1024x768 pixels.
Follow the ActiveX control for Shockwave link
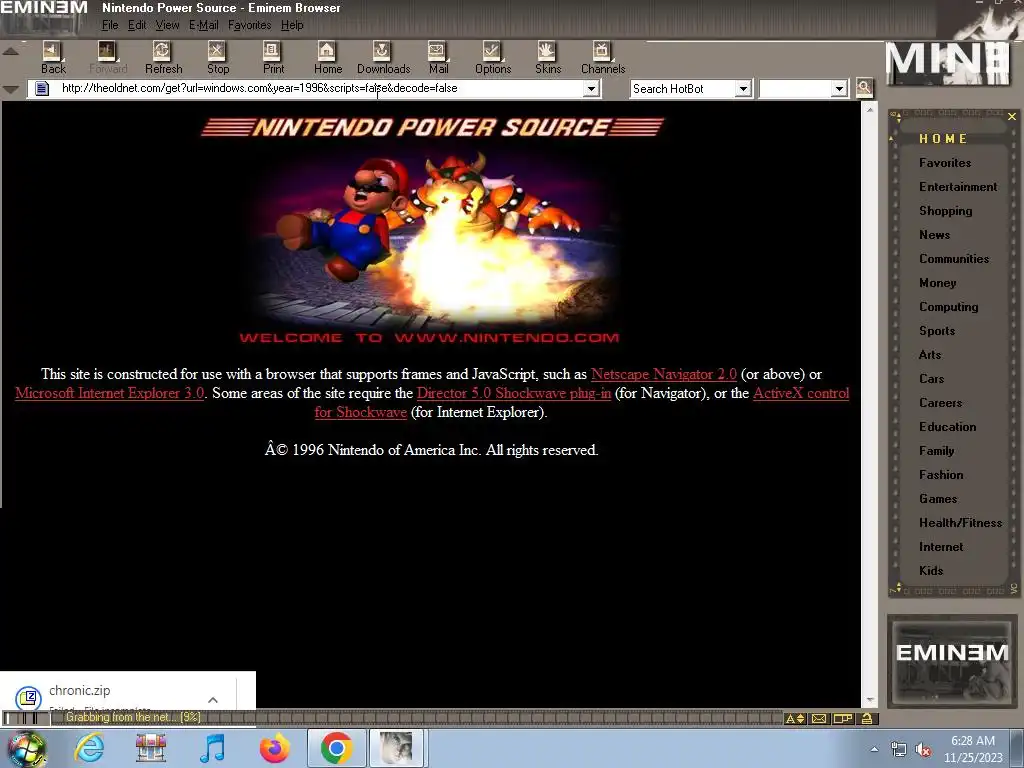pos(801,393)
